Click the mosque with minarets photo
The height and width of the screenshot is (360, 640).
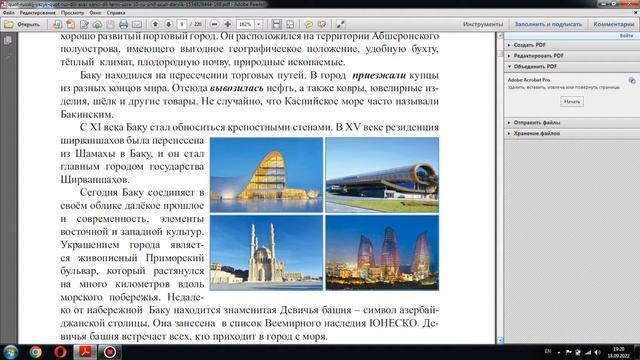[x=266, y=253]
